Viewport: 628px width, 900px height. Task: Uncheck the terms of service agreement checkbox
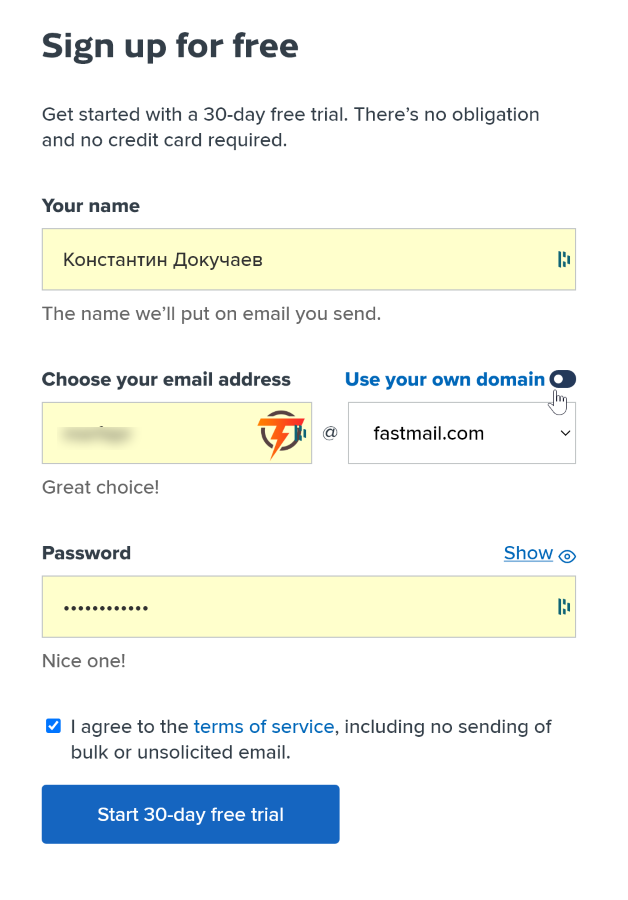53,726
